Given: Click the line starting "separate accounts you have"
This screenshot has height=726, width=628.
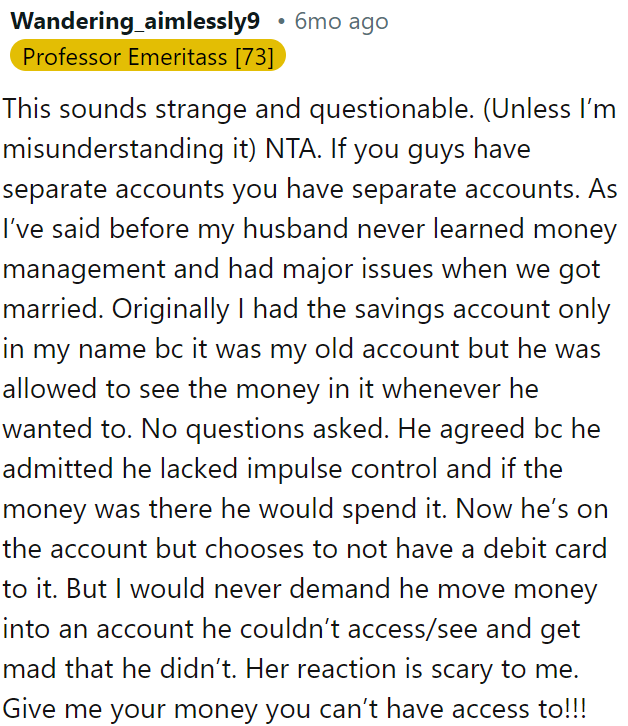Looking at the screenshot, I should coord(310,189).
